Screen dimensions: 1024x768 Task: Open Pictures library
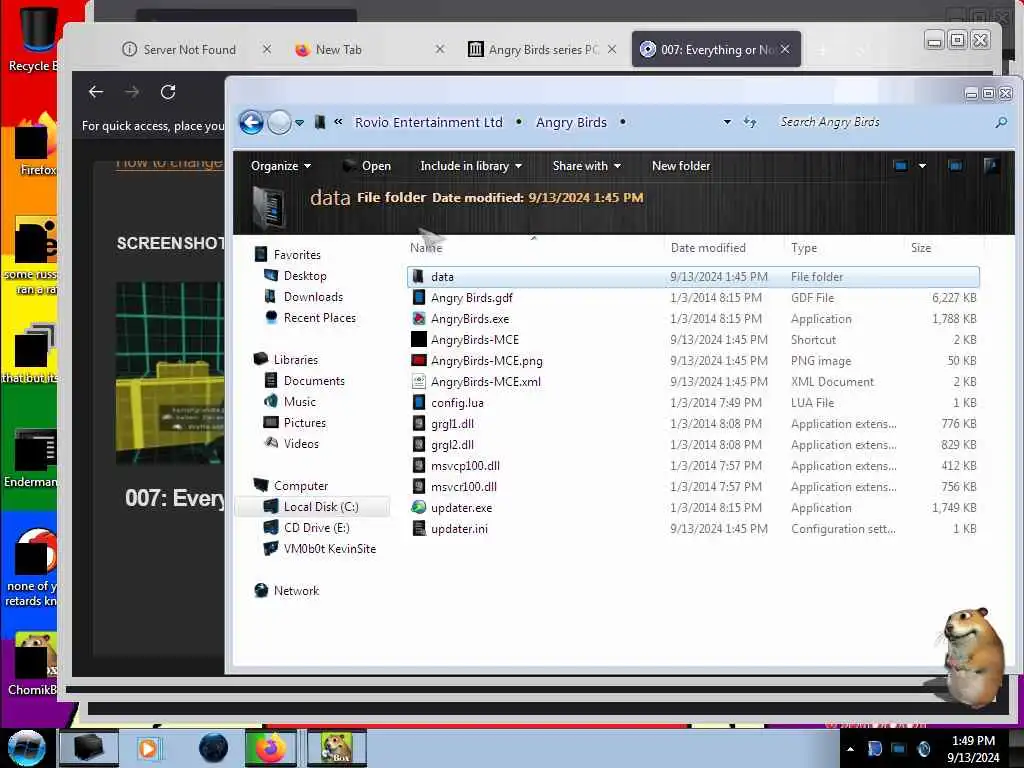[x=304, y=423]
